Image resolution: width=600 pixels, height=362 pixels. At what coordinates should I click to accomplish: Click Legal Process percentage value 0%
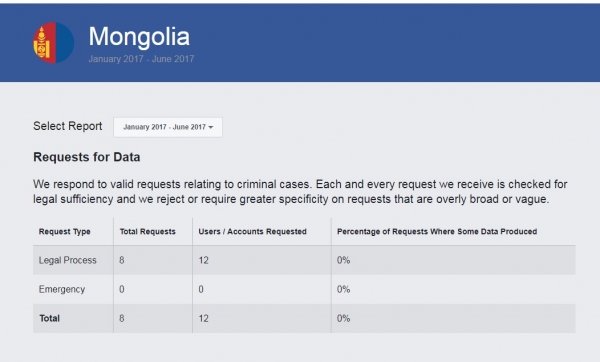click(343, 260)
